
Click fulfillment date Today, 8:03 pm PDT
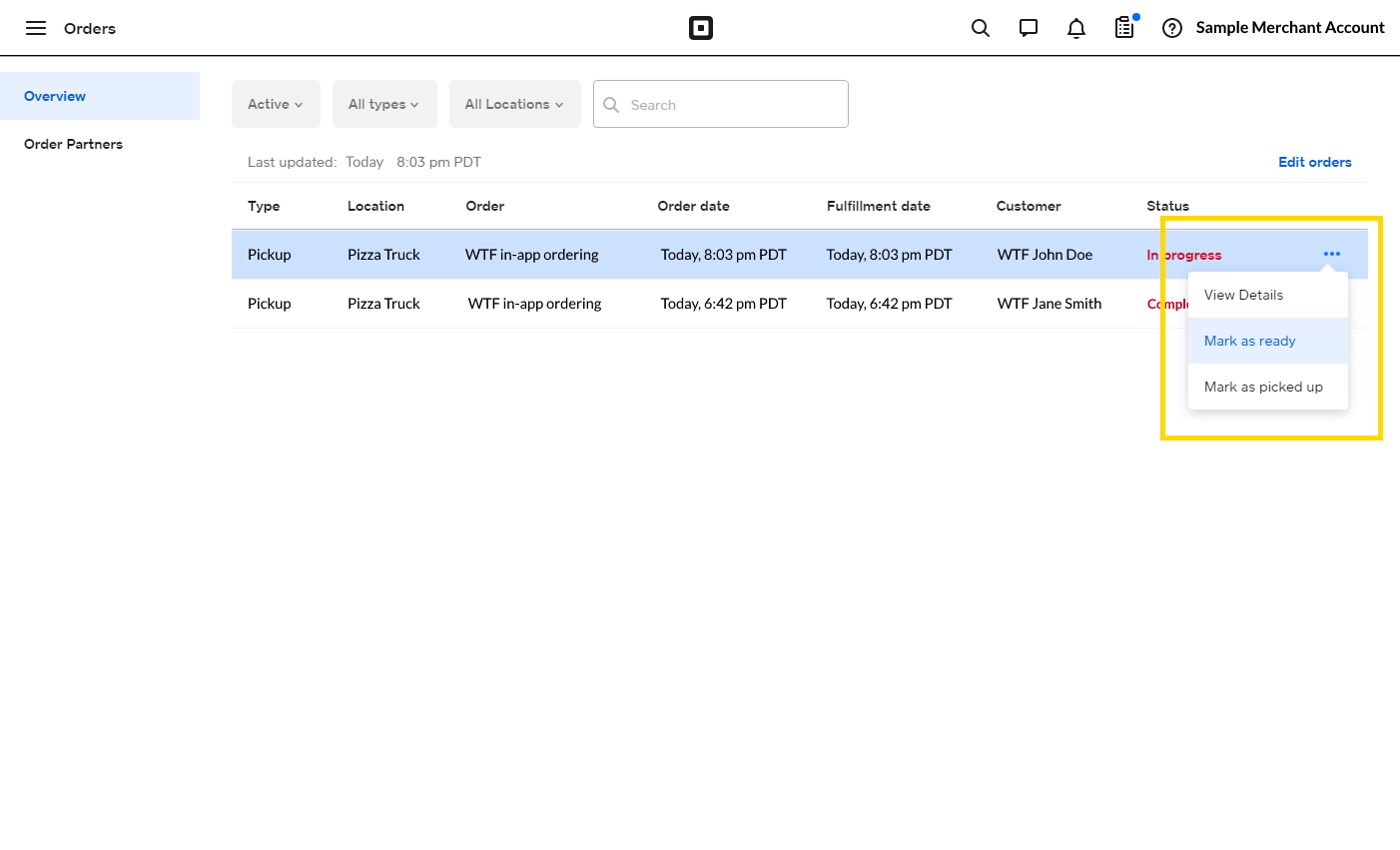(x=889, y=255)
